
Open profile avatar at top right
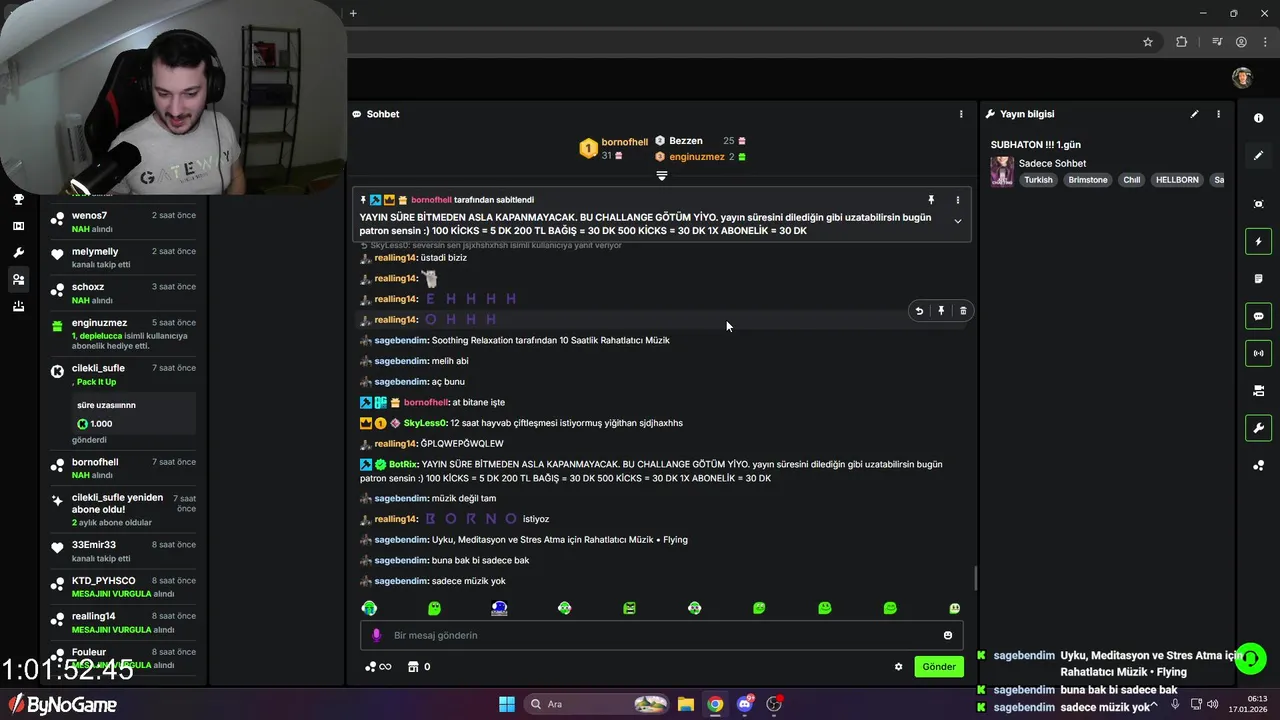click(x=1242, y=78)
